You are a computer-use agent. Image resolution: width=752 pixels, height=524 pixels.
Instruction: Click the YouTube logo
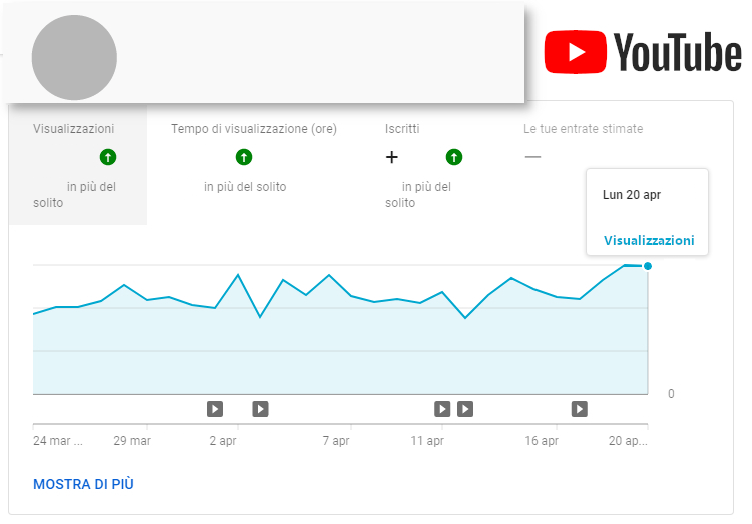click(643, 52)
